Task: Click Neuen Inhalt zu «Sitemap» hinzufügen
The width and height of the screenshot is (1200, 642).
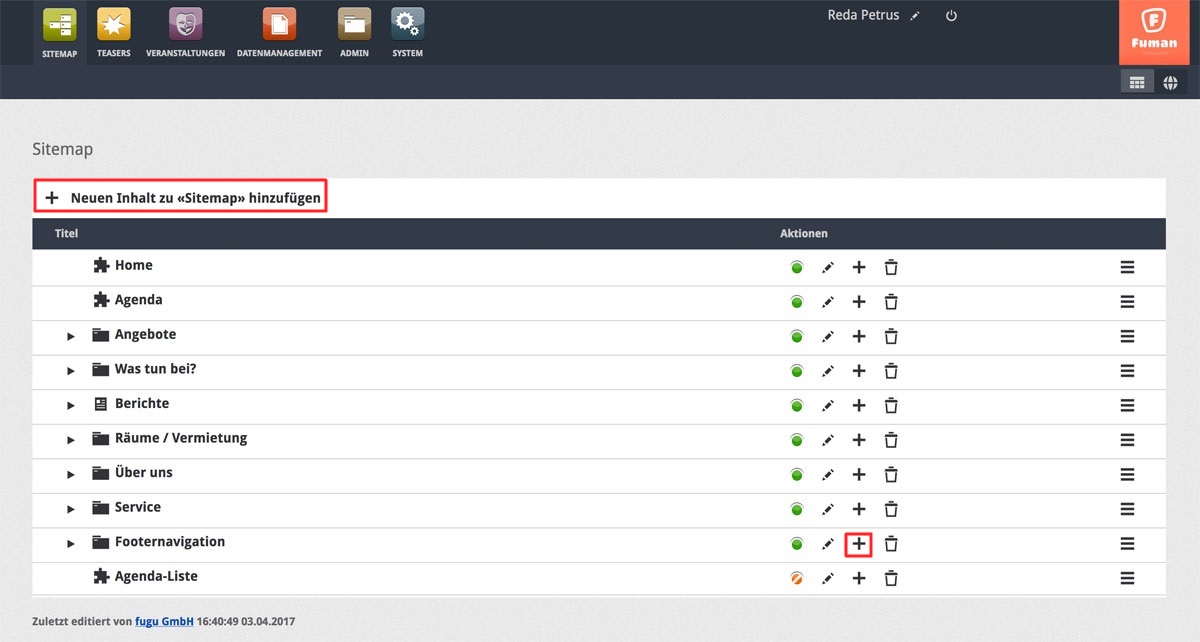Action: [183, 198]
